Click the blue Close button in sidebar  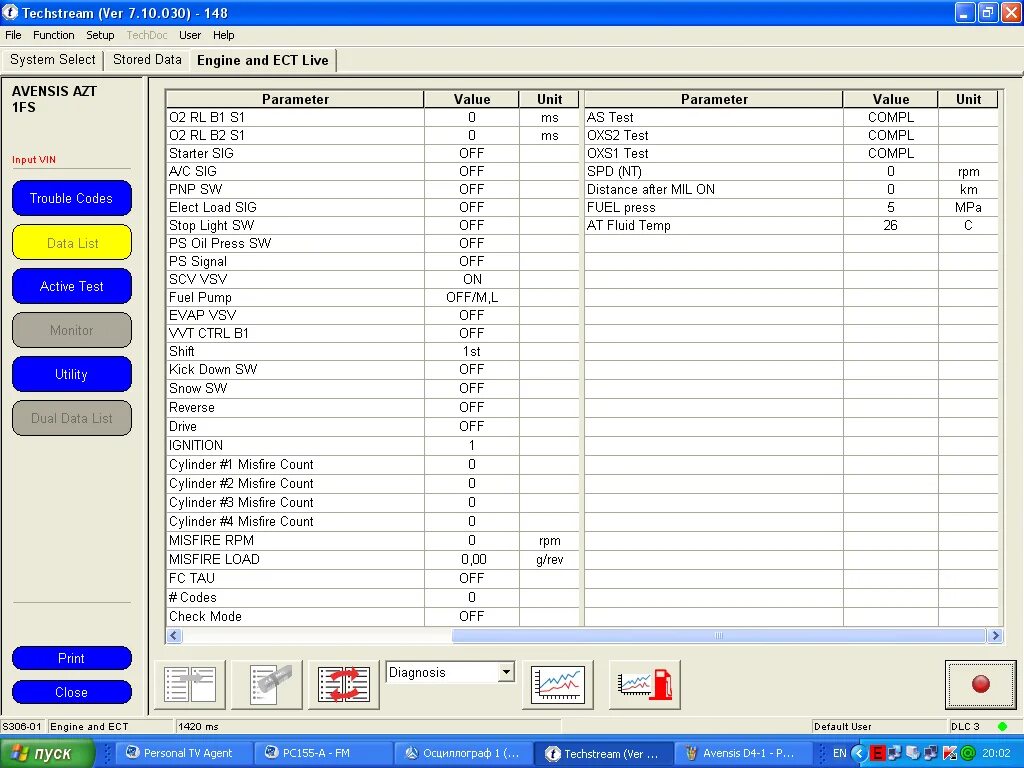coord(72,692)
